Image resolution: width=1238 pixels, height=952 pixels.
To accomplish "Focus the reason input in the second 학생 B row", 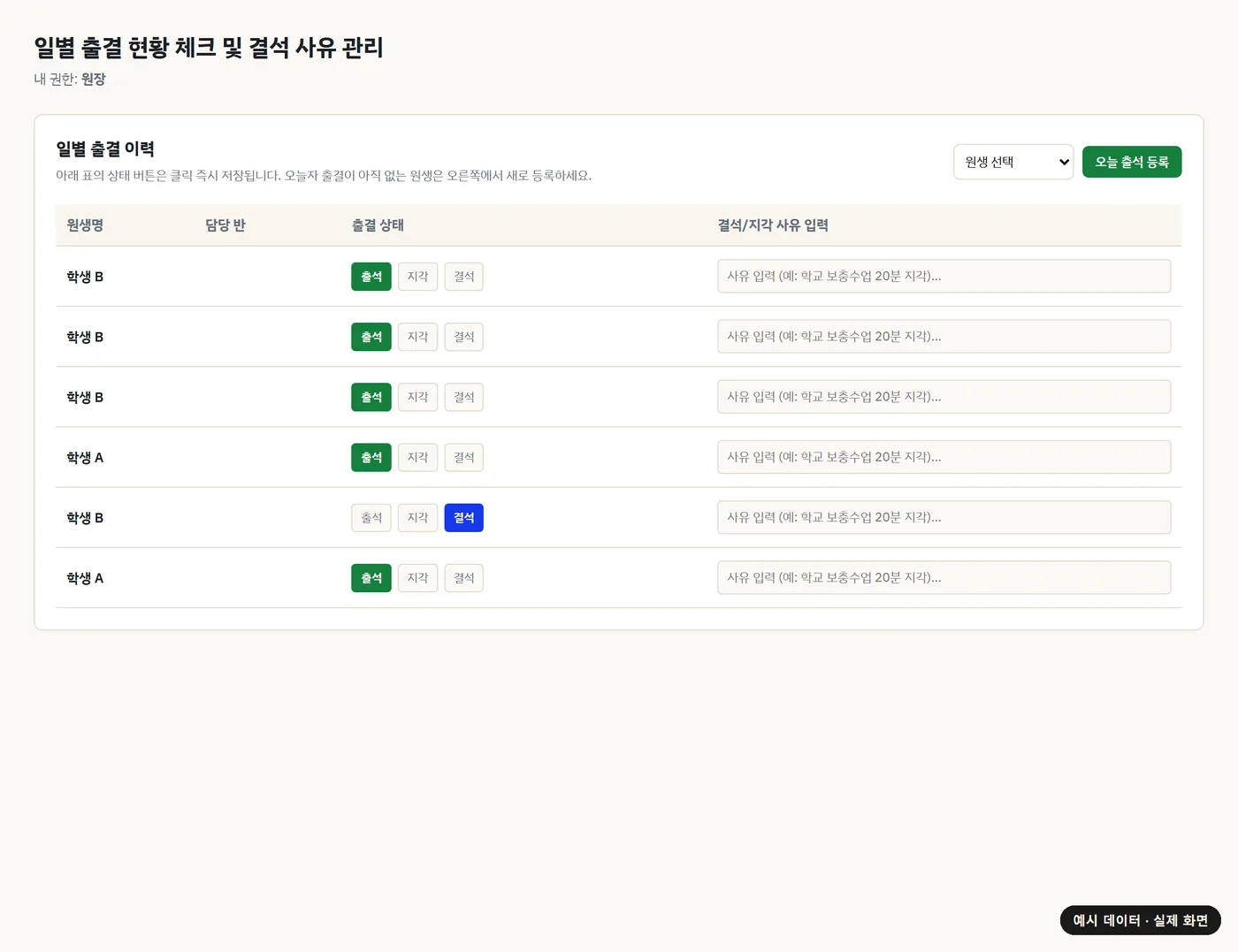I will [944, 336].
